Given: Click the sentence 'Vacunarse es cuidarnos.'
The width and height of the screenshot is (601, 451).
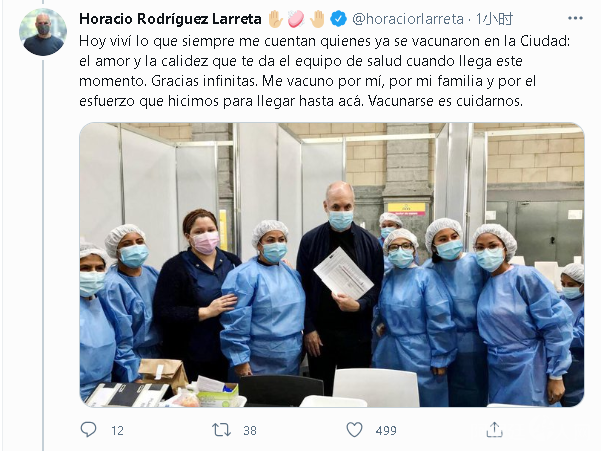Looking at the screenshot, I should [x=445, y=101].
